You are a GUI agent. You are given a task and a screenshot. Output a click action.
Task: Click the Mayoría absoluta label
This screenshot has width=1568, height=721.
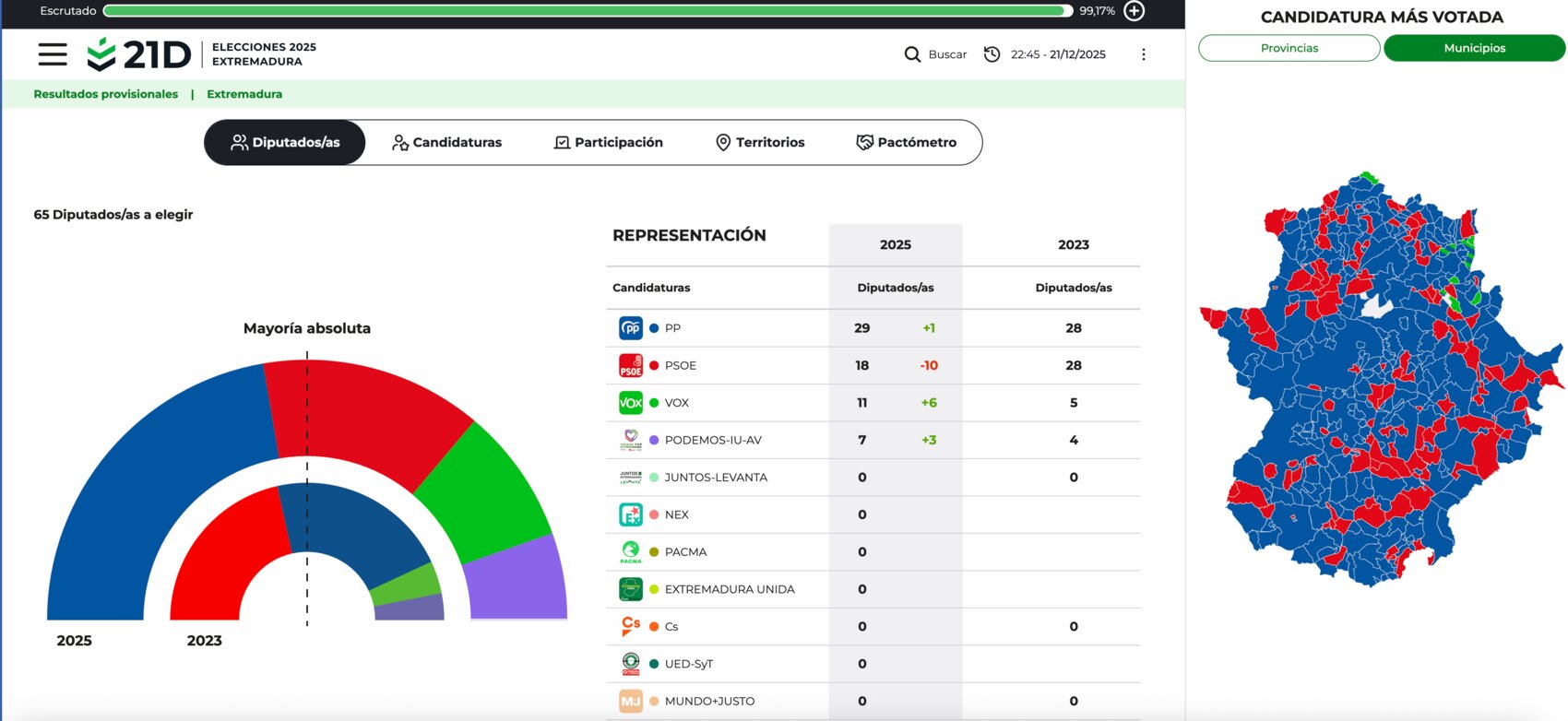pyautogui.click(x=307, y=328)
